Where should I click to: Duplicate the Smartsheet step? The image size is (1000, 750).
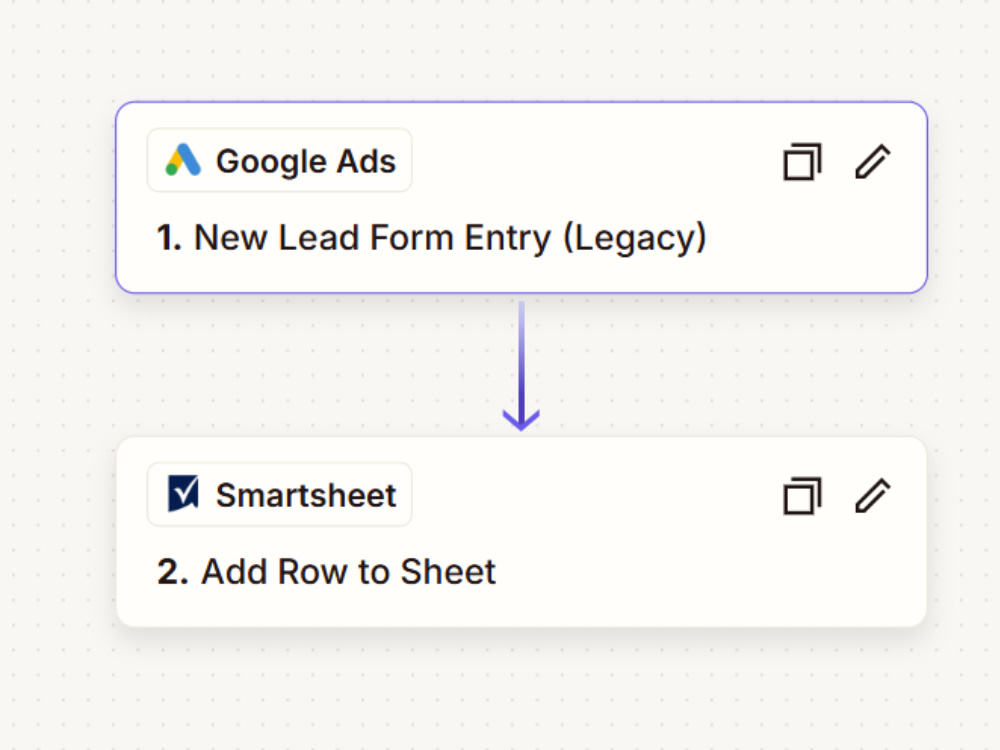pyautogui.click(x=802, y=496)
